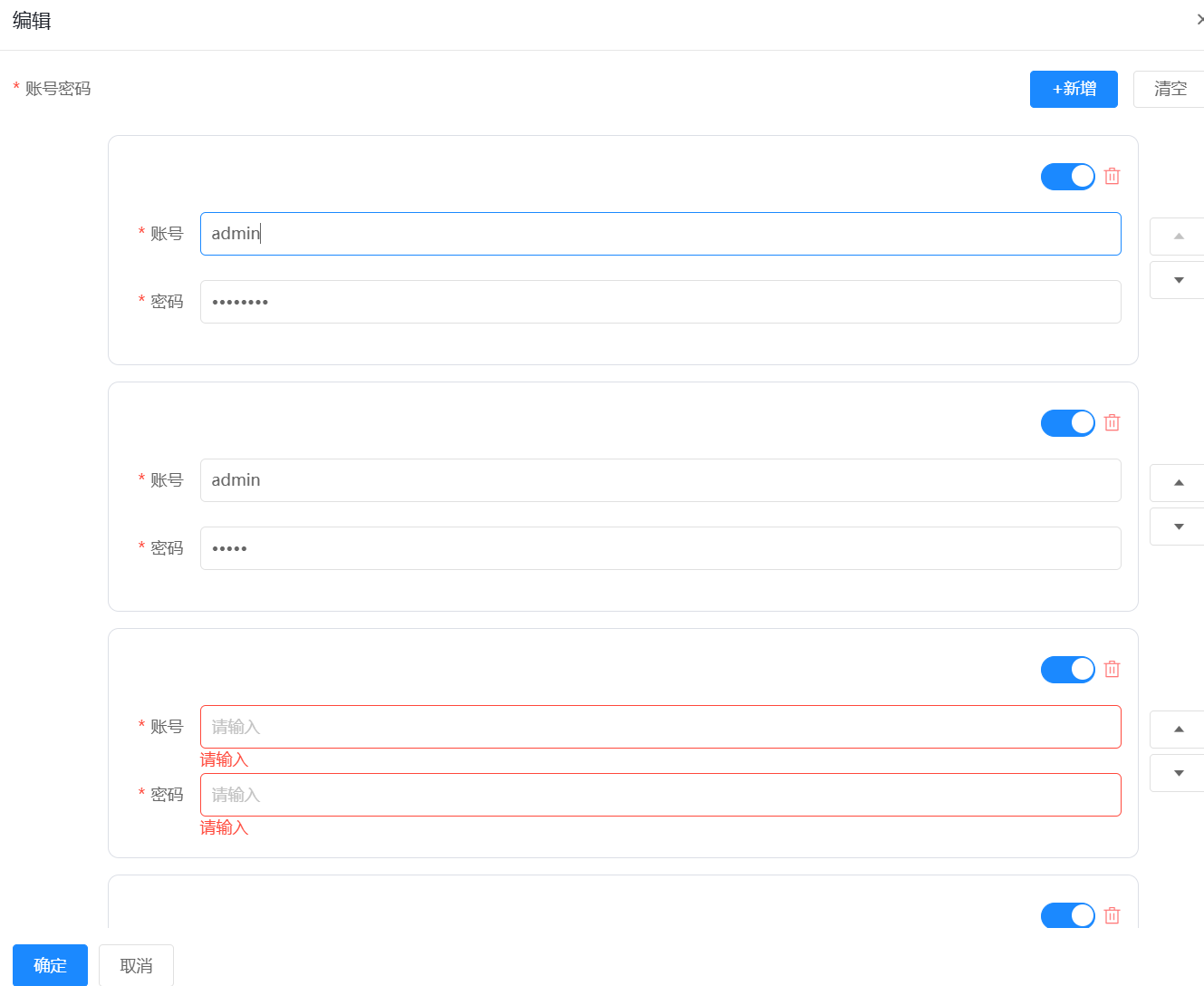Toggle the switch in the fourth card at the bottom
1204x986 pixels.
[1067, 915]
